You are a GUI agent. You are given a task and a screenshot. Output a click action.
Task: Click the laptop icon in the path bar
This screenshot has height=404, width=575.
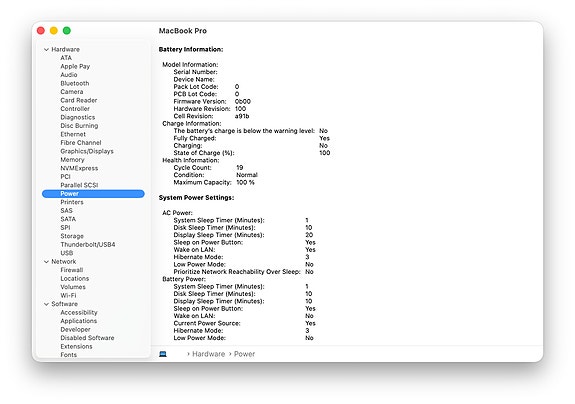point(163,354)
